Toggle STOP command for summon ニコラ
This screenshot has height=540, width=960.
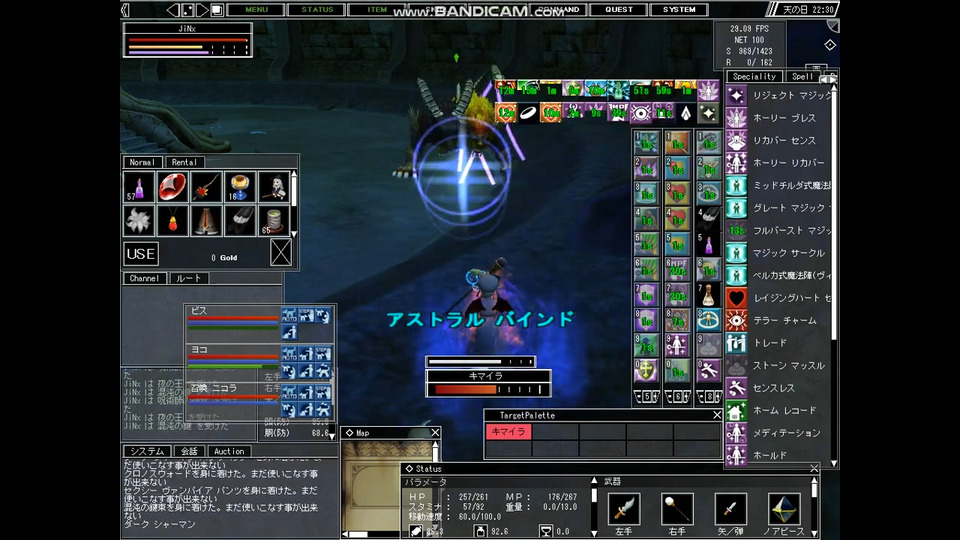click(323, 392)
